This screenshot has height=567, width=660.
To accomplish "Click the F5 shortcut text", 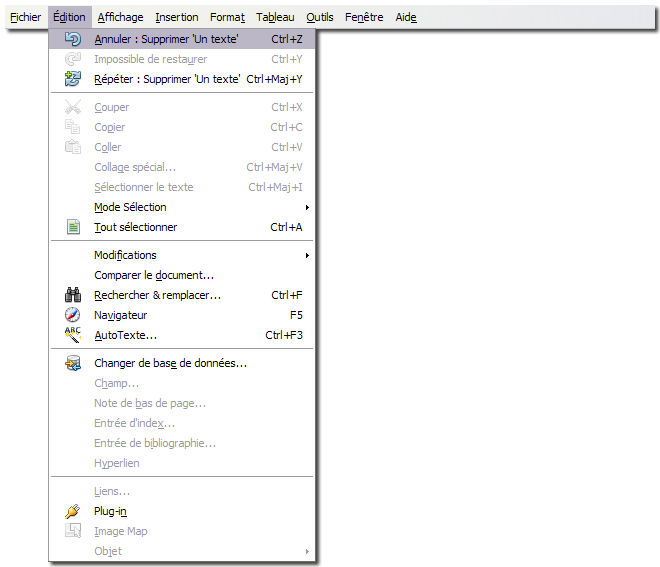I will click(296, 315).
